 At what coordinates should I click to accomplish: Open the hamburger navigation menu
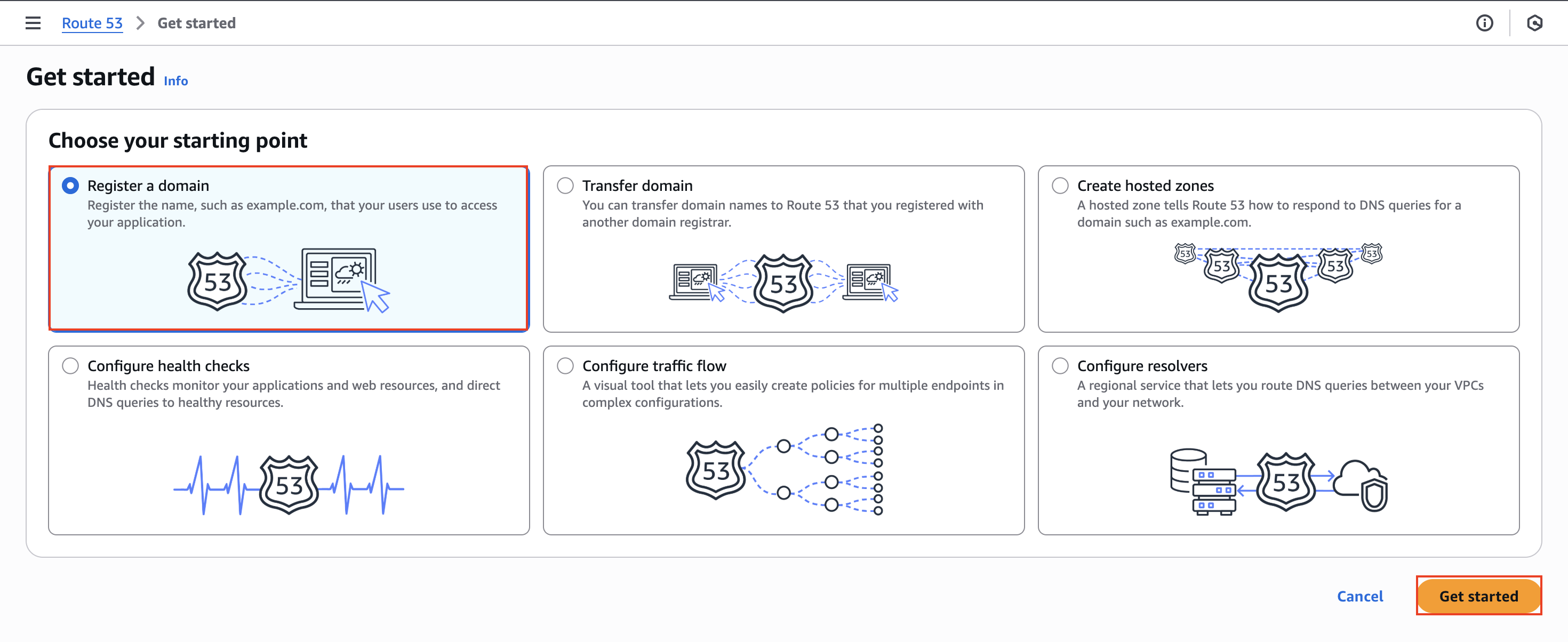[x=33, y=23]
